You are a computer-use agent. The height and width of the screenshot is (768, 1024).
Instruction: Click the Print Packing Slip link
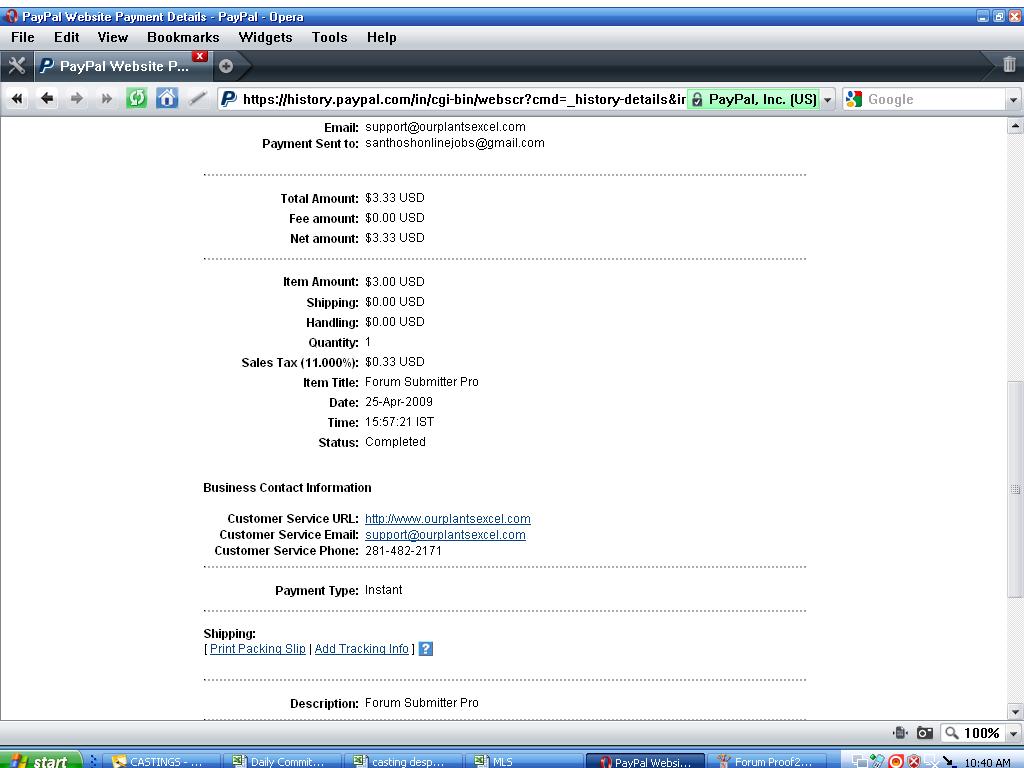click(x=257, y=648)
